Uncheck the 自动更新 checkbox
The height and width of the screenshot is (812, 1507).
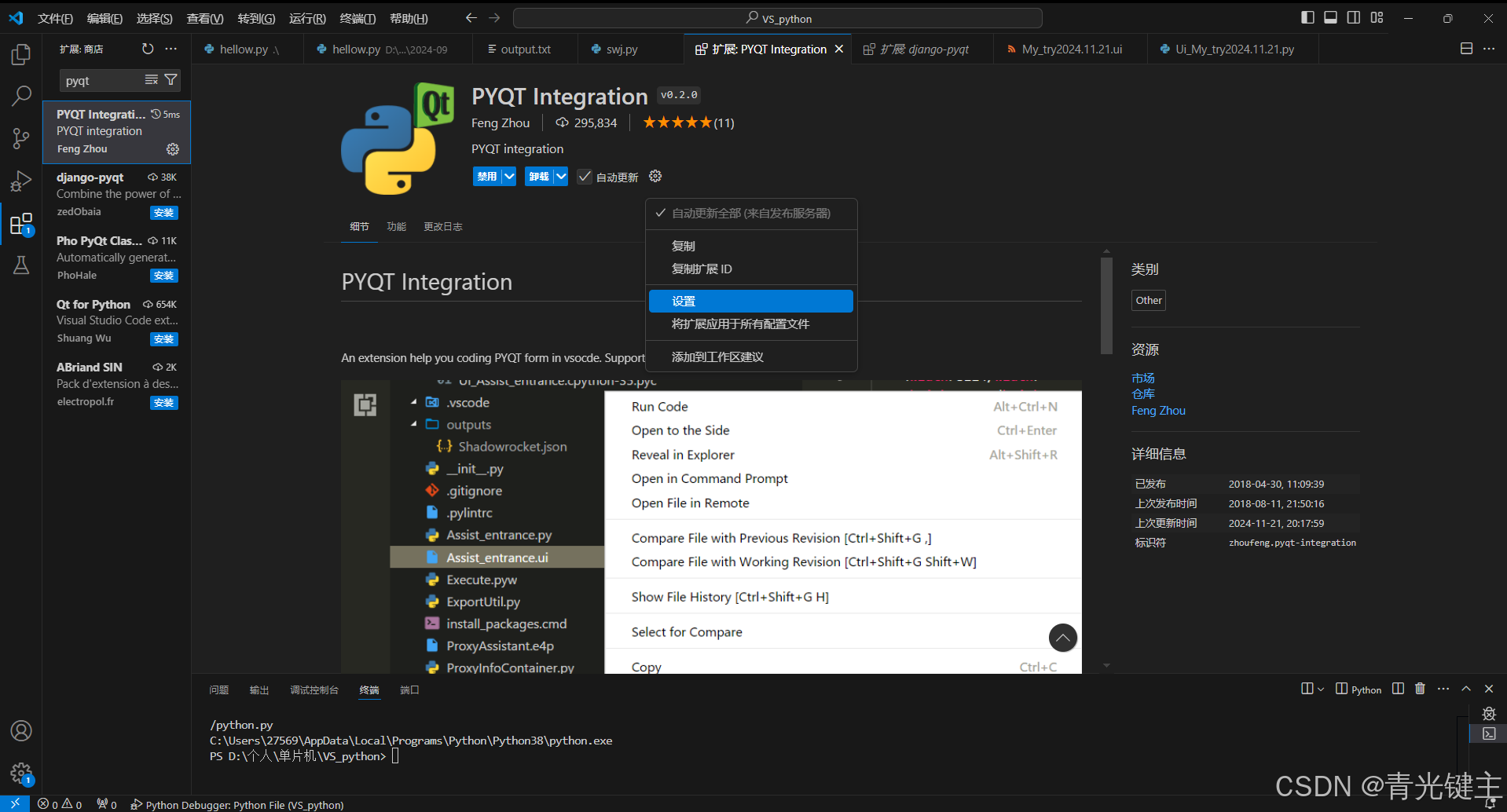[585, 176]
